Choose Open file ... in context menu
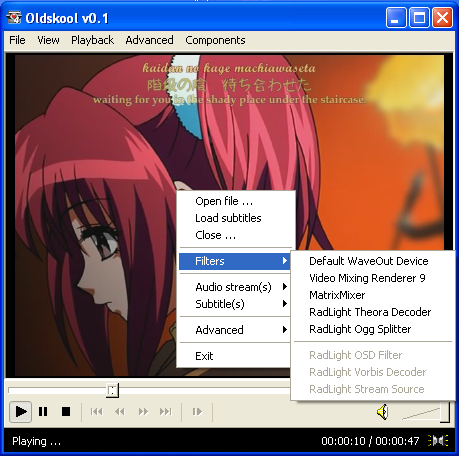Screen dimensions: 459x456 point(235,201)
